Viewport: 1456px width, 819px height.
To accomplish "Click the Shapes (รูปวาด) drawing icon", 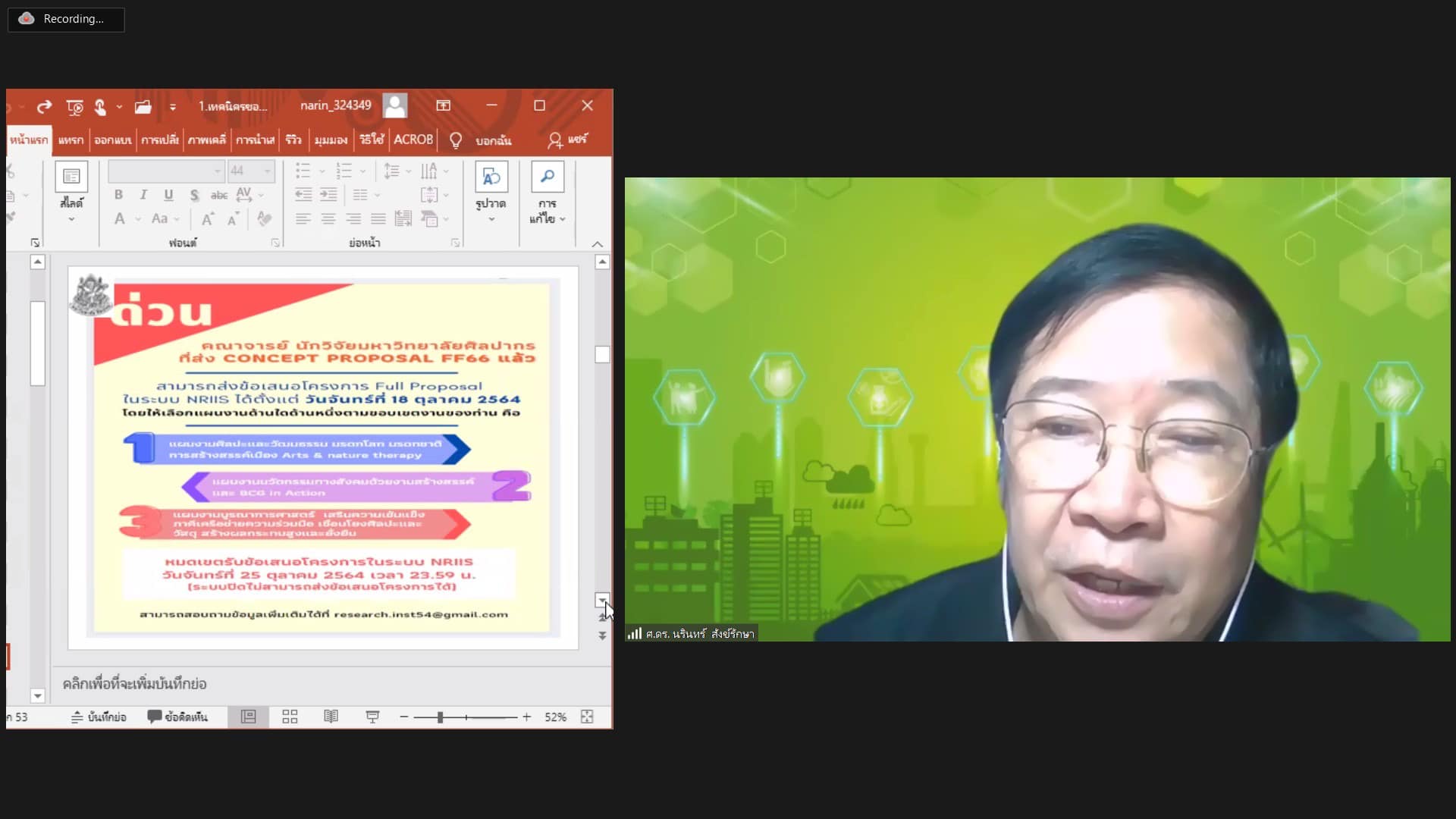I will 491,177.
